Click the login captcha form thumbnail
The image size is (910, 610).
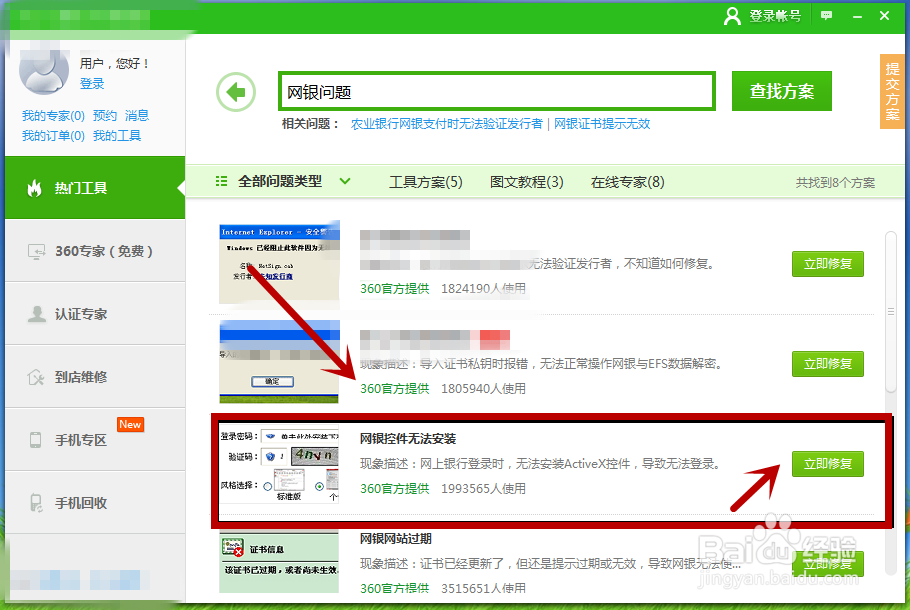pyautogui.click(x=279, y=464)
